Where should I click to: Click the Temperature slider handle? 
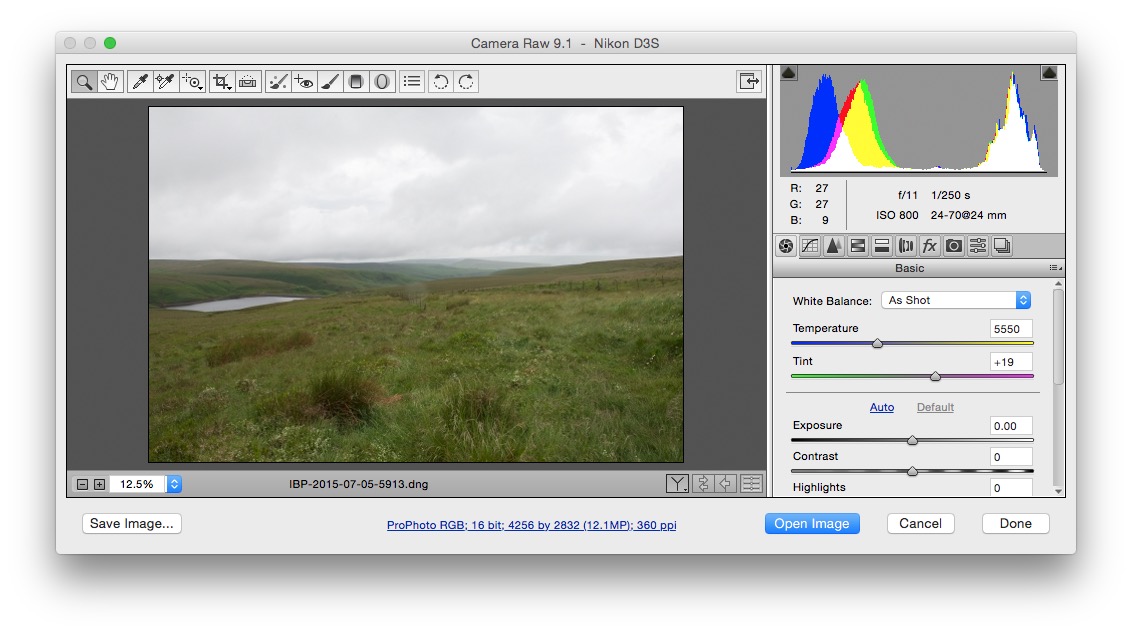(x=877, y=343)
